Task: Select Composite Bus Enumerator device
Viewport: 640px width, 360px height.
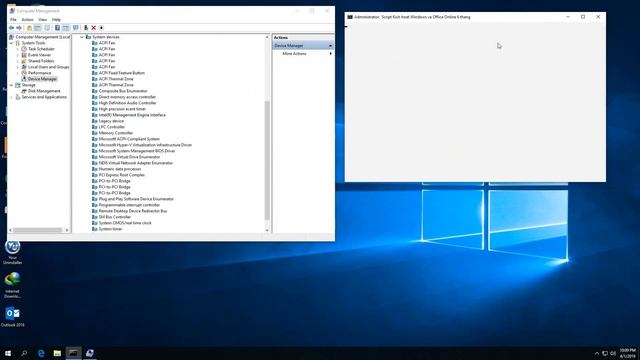Action: [123, 91]
